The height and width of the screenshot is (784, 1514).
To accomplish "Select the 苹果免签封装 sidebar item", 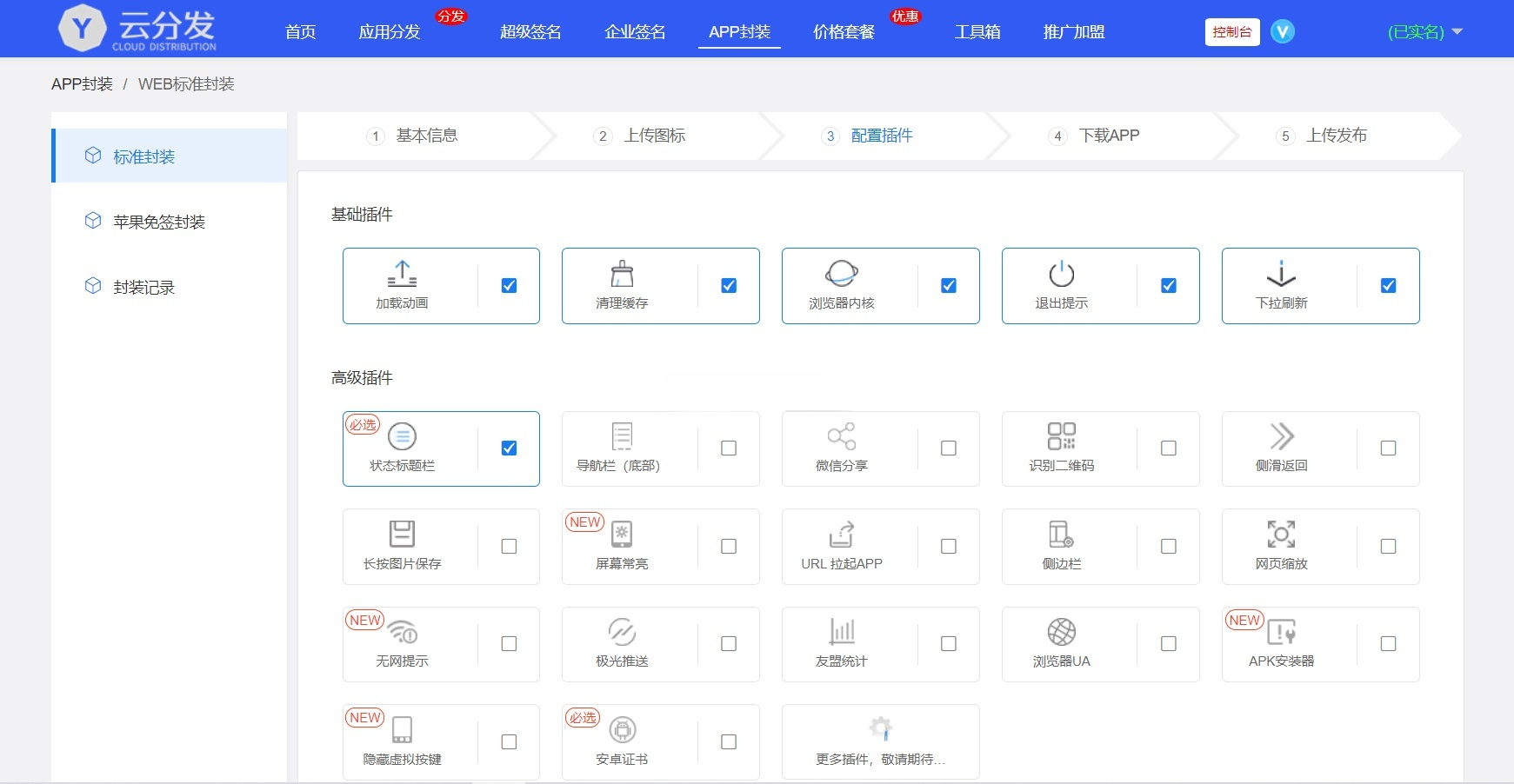I will point(159,221).
